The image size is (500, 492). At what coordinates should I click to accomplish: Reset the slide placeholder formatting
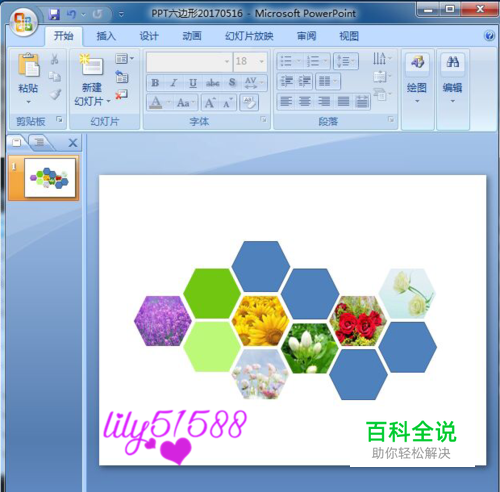(122, 77)
